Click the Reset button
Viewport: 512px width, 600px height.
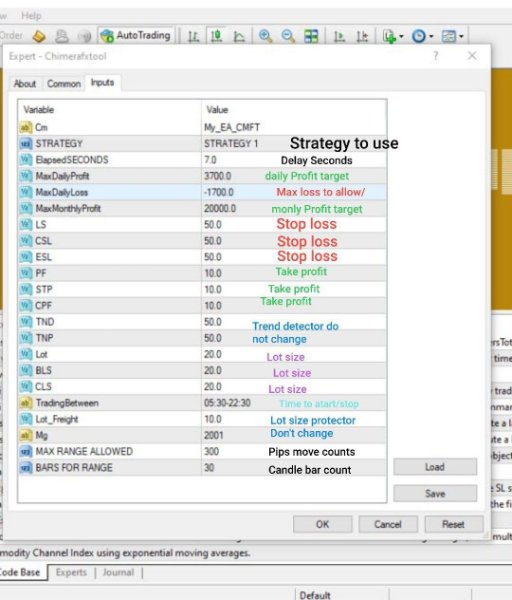point(453,524)
